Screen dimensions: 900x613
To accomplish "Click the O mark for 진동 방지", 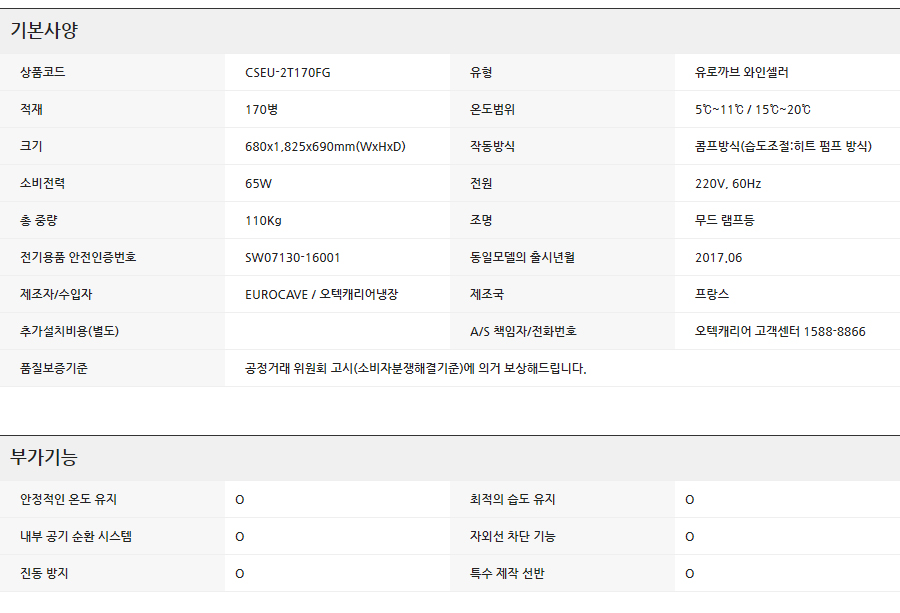I will tap(240, 574).
